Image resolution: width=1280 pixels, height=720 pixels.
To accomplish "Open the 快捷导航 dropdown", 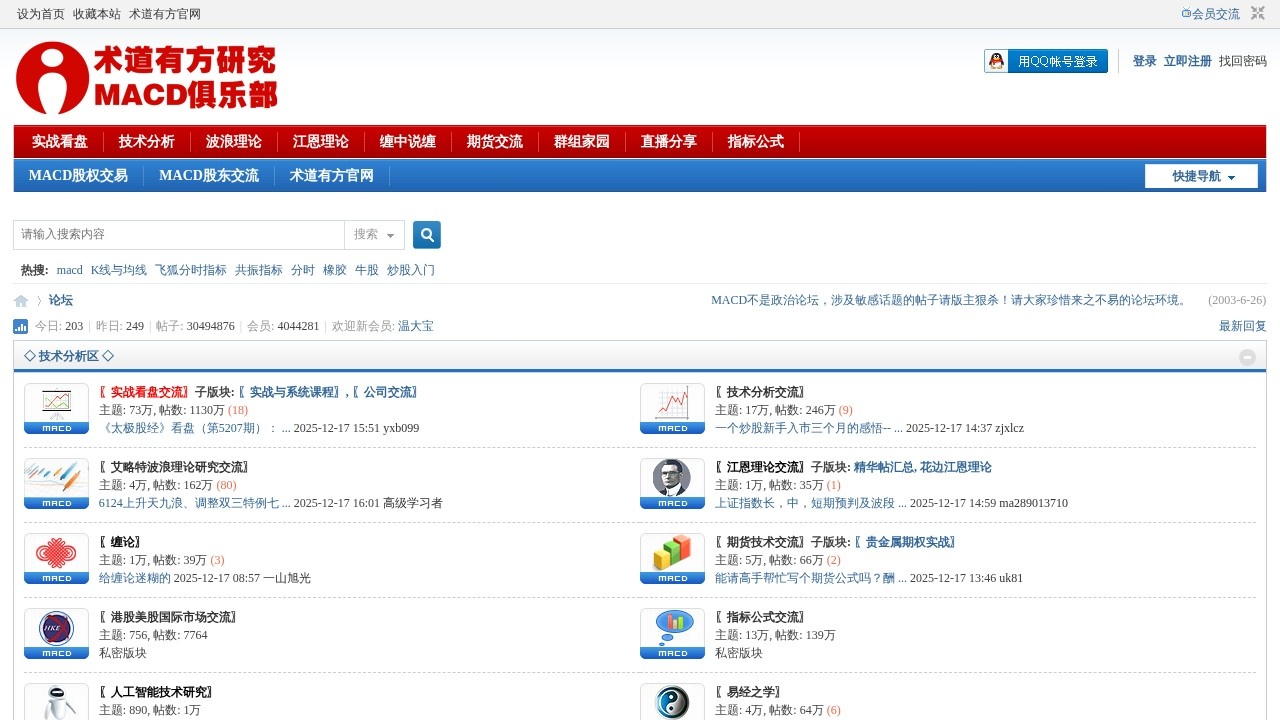I will (x=1201, y=176).
